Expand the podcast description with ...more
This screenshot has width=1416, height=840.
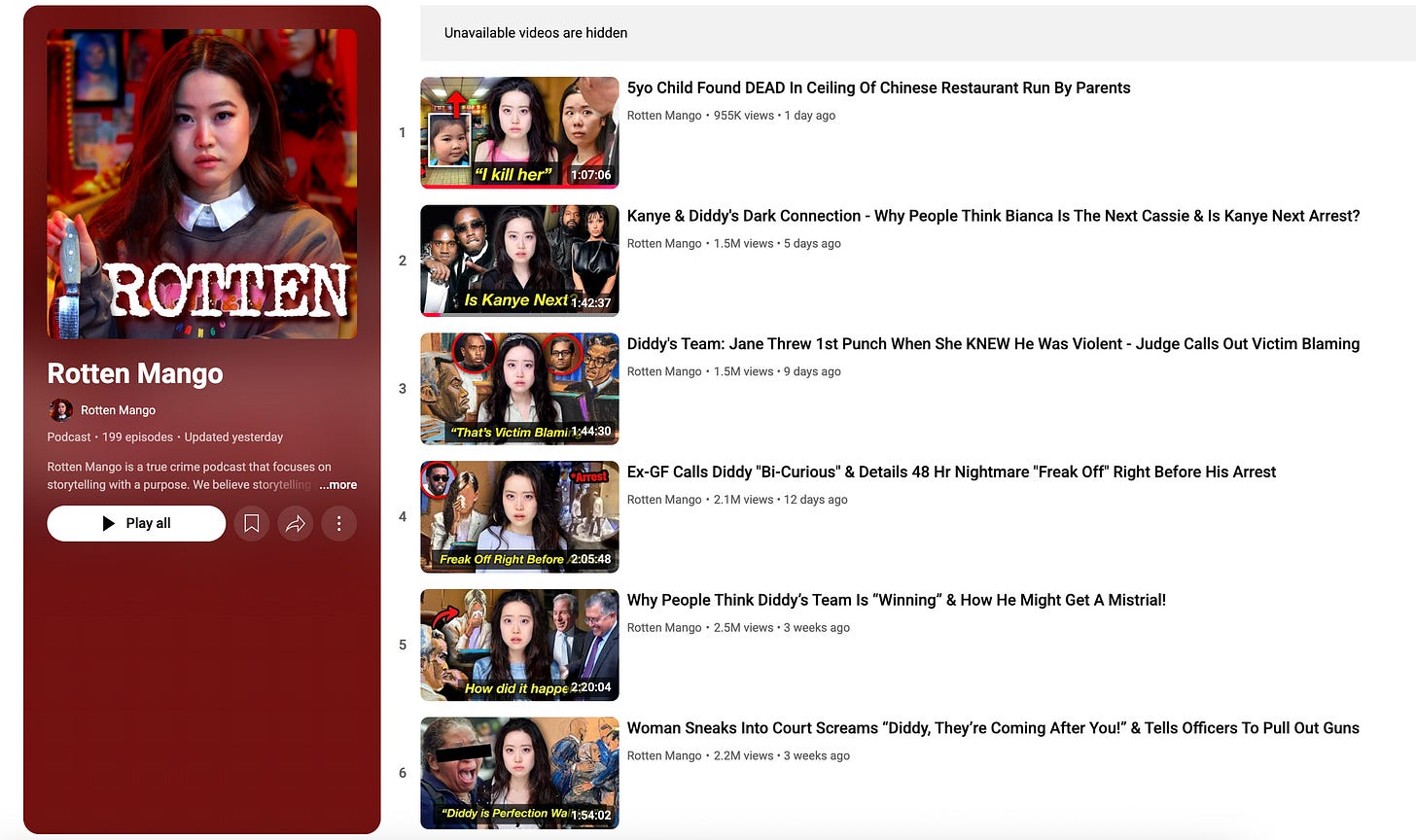[337, 484]
